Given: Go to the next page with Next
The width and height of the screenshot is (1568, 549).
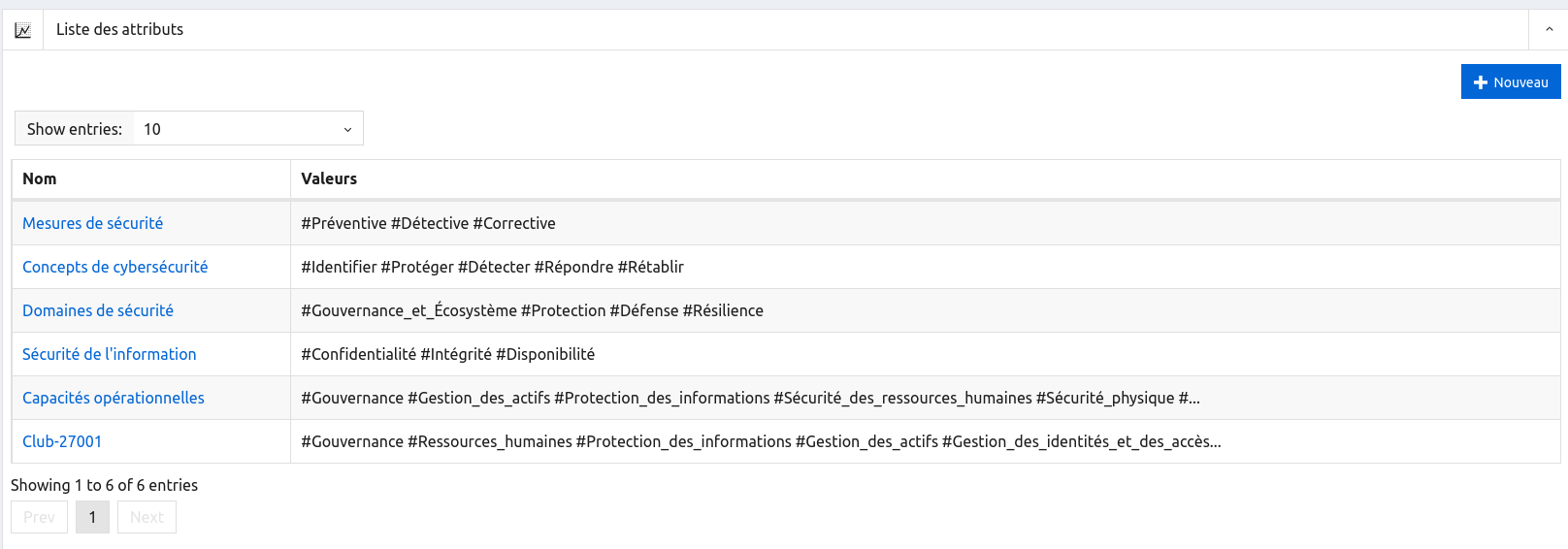Looking at the screenshot, I should pyautogui.click(x=147, y=517).
